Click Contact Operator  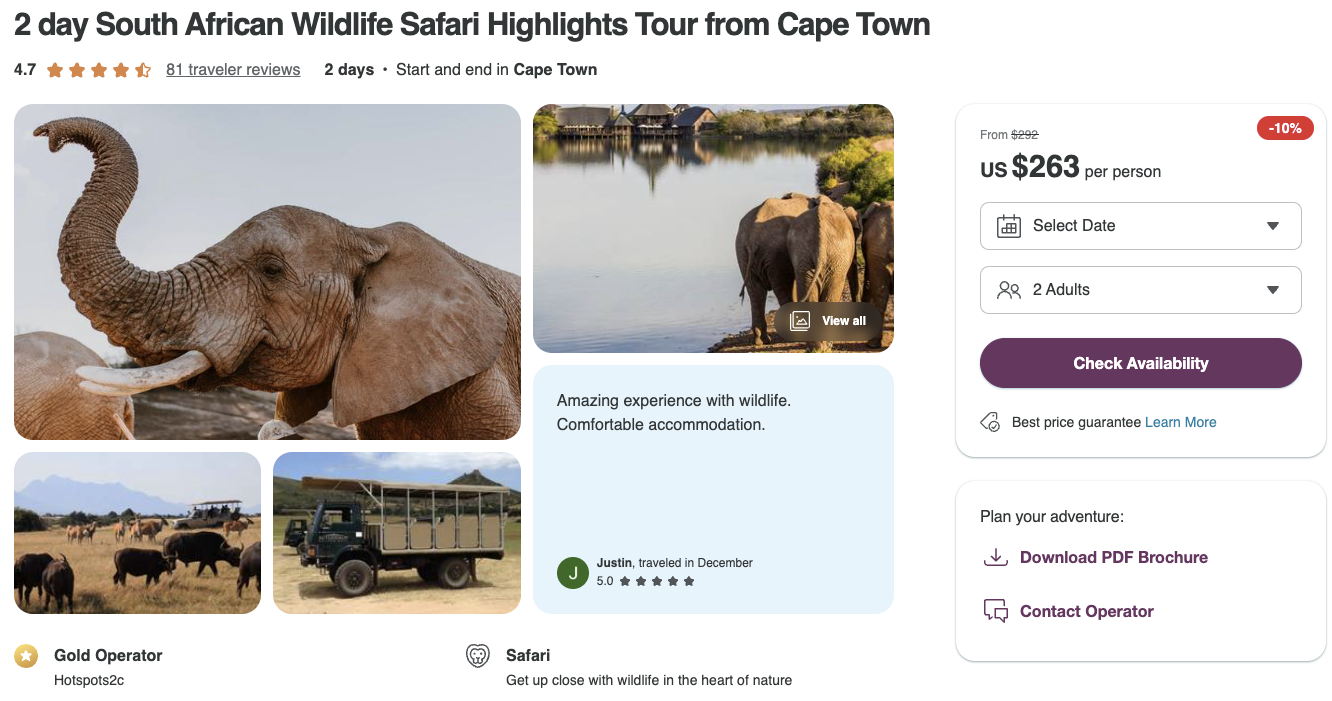1086,610
